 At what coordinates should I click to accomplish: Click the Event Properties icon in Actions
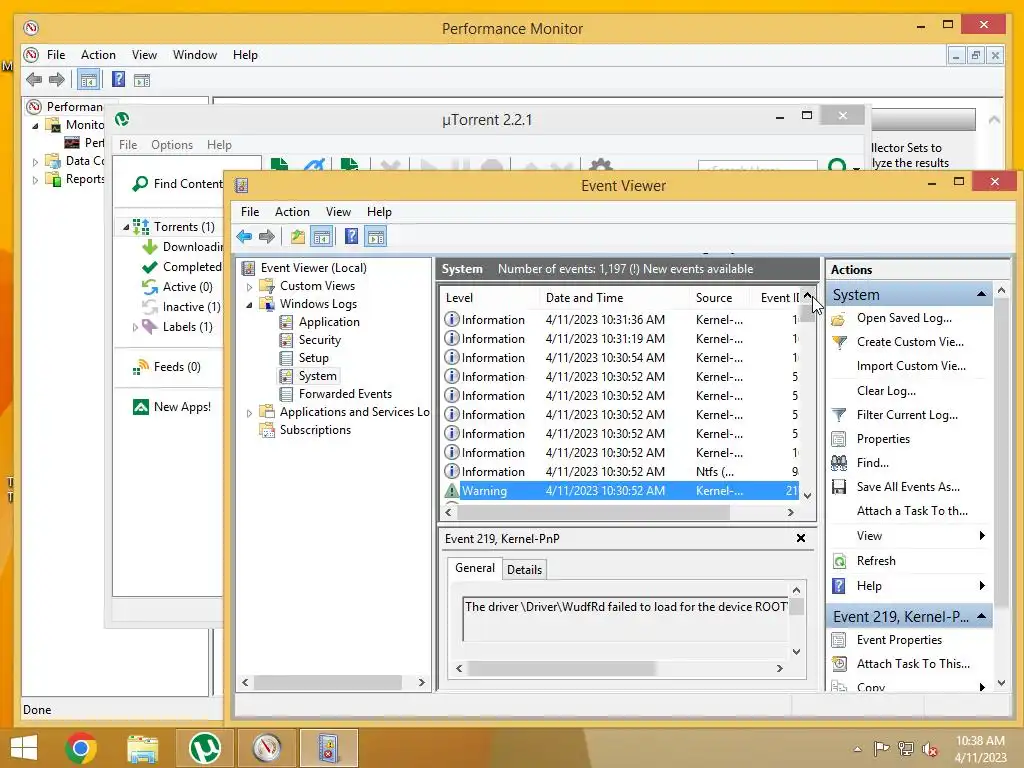(839, 640)
